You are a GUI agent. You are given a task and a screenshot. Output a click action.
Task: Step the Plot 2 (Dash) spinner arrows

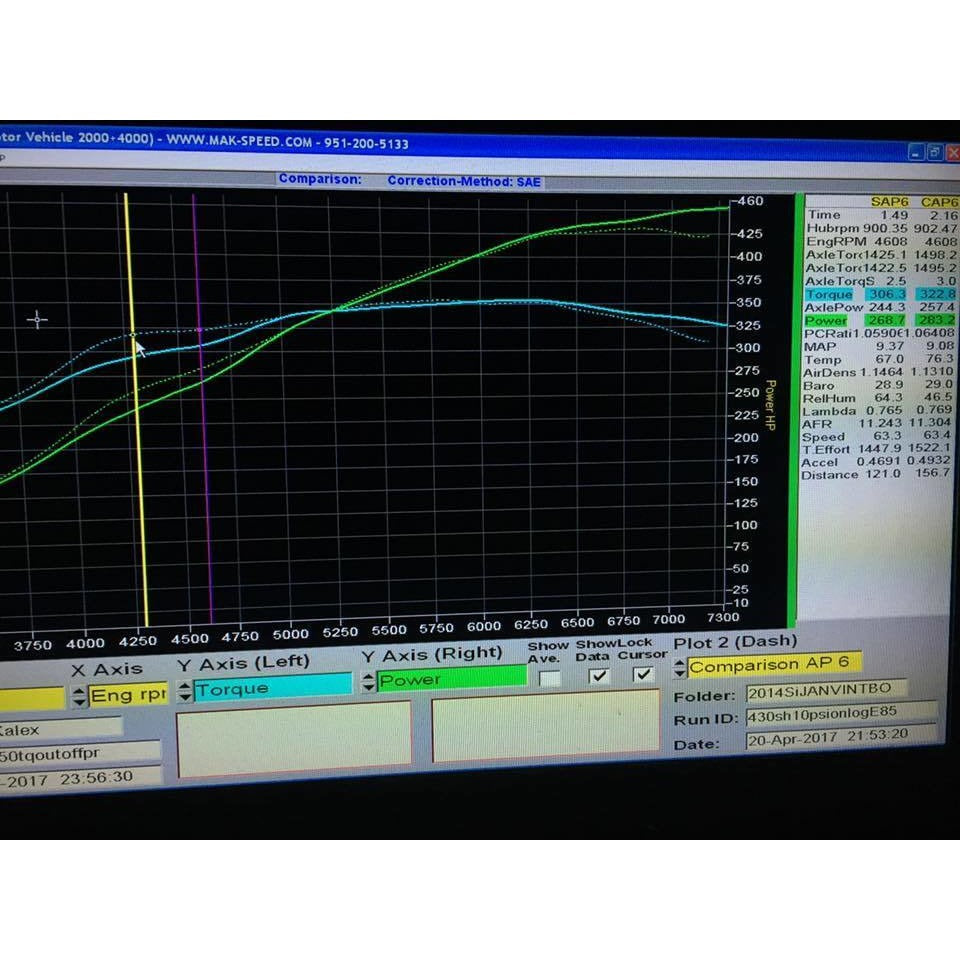coord(679,668)
